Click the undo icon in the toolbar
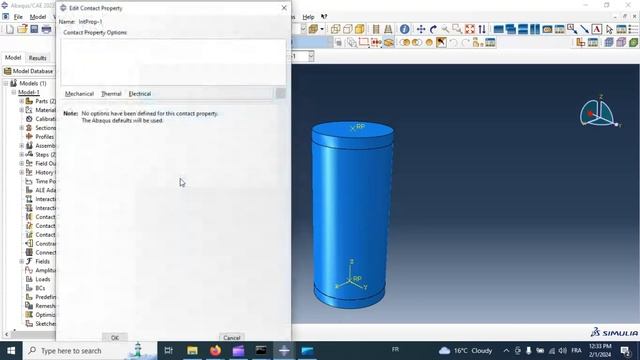 click(453, 42)
